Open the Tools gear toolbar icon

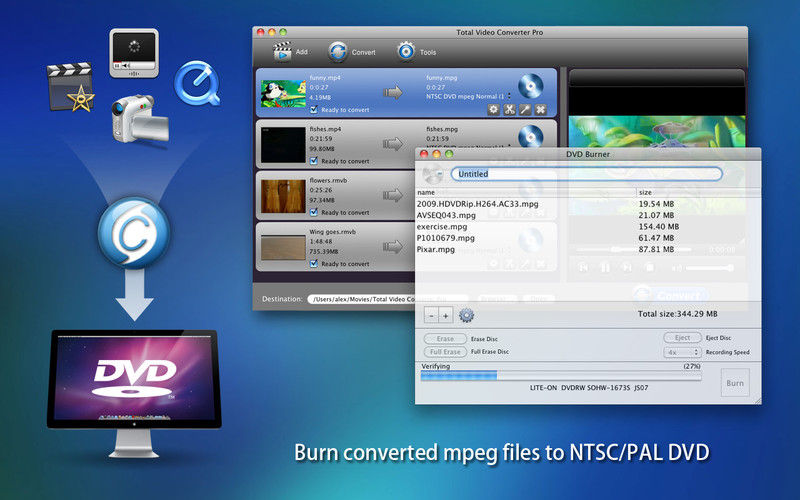pos(406,52)
